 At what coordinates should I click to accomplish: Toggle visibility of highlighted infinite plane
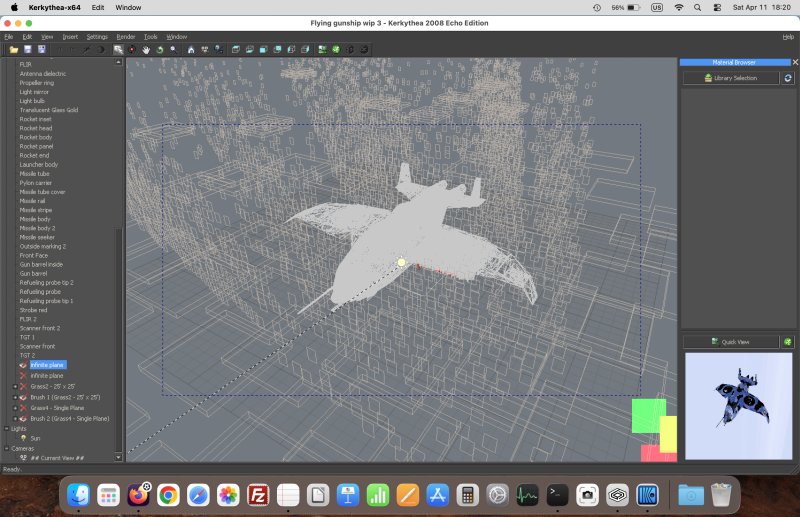23,365
